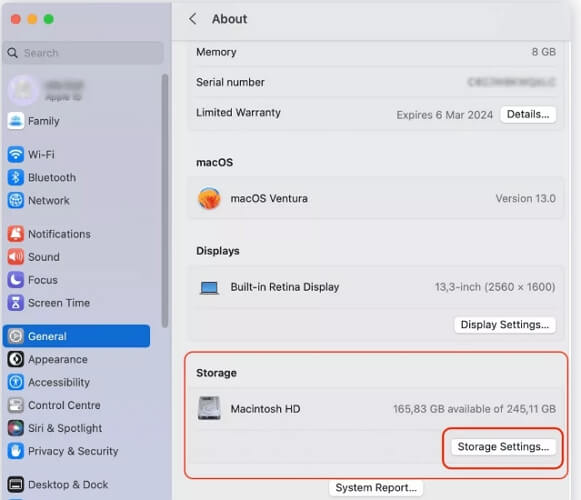The width and height of the screenshot is (581, 500).
Task: Open the Apple ID profile avatar
Action: coord(23,90)
